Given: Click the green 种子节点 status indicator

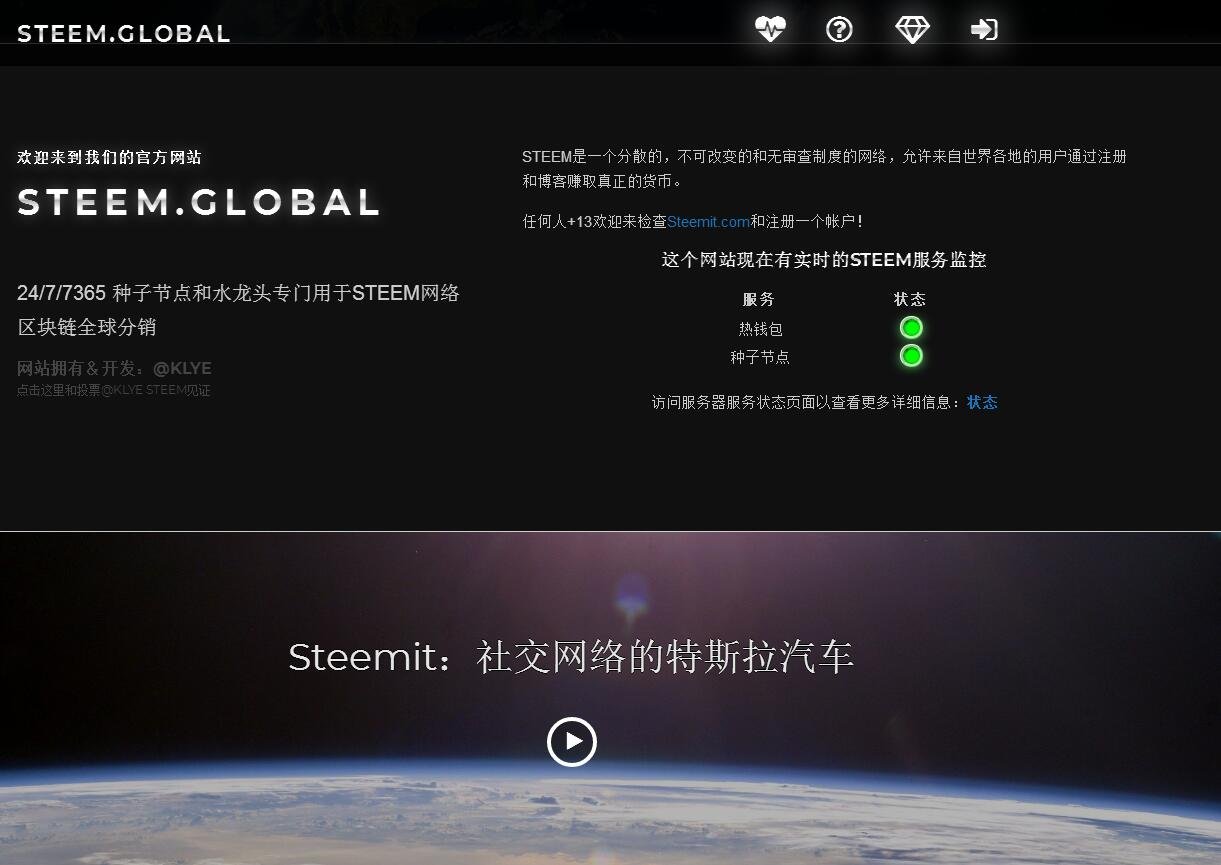Looking at the screenshot, I should click(x=911, y=356).
